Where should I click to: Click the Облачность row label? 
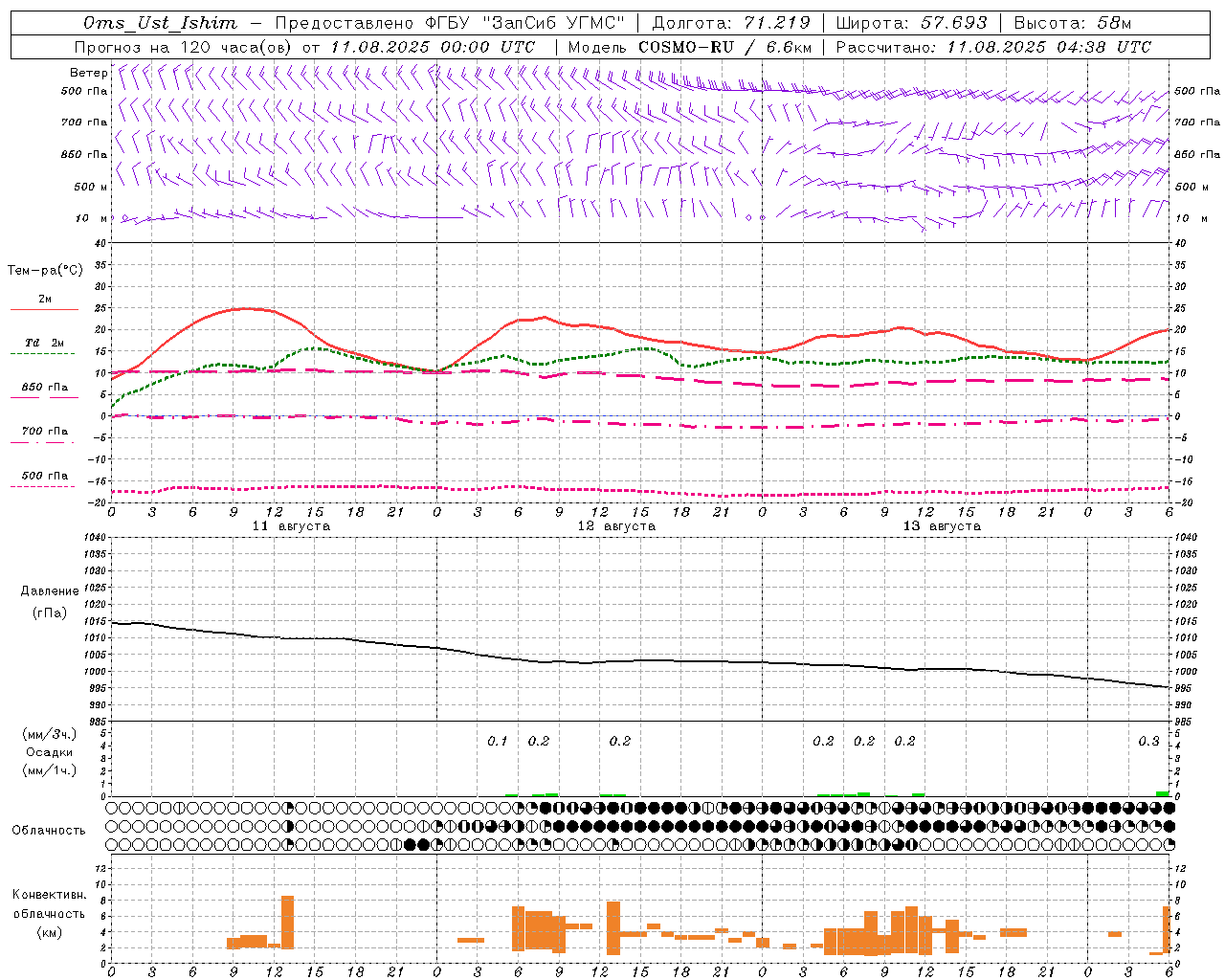point(49,830)
